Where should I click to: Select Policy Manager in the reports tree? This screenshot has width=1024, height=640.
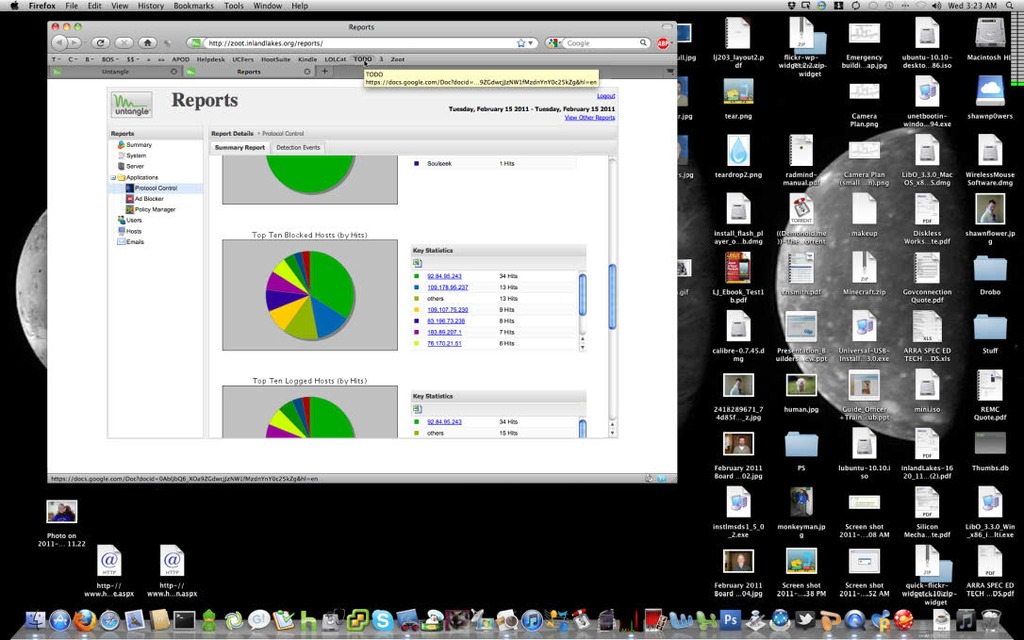click(154, 210)
